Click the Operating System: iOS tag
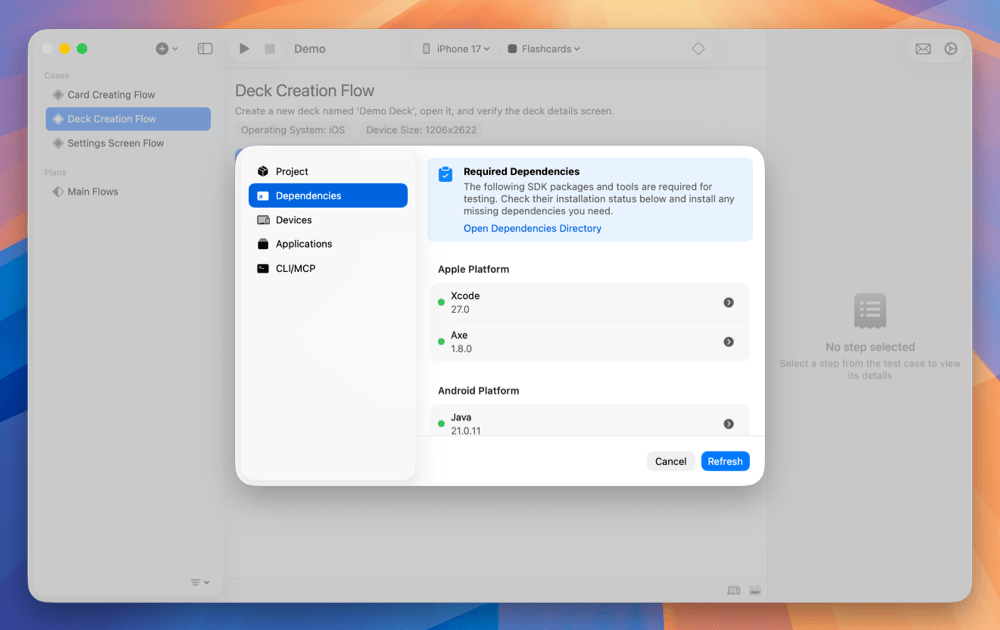This screenshot has height=630, width=1000. pyautogui.click(x=293, y=129)
